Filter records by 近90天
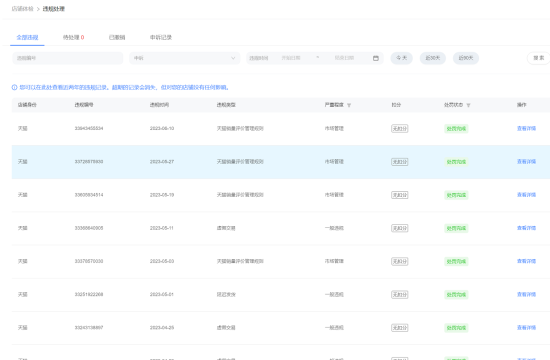 click(466, 58)
